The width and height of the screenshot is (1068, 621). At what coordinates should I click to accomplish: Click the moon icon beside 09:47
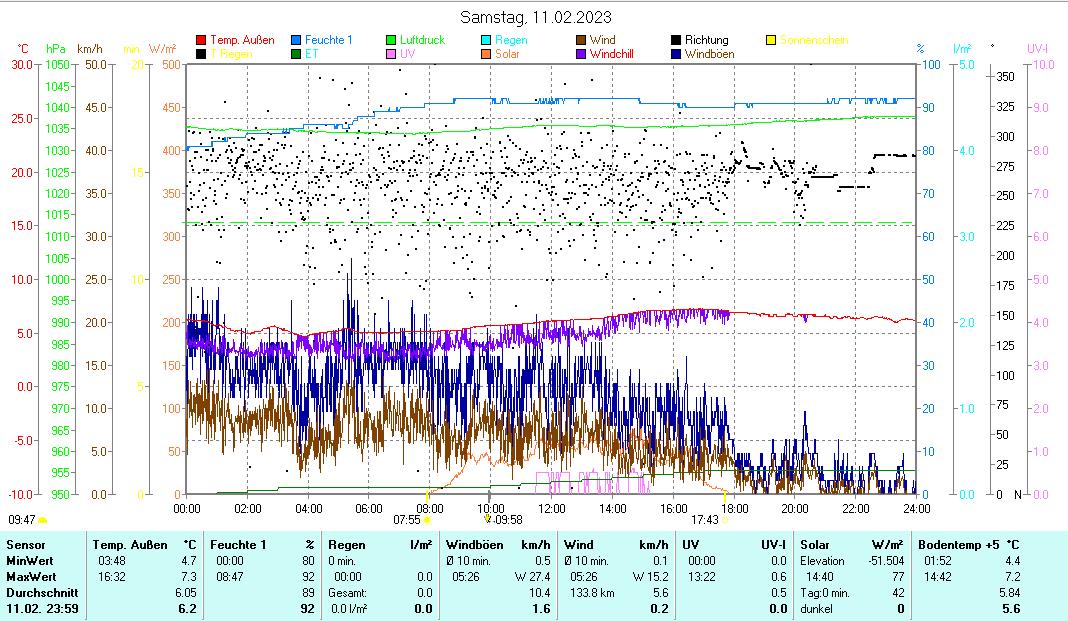click(x=43, y=520)
